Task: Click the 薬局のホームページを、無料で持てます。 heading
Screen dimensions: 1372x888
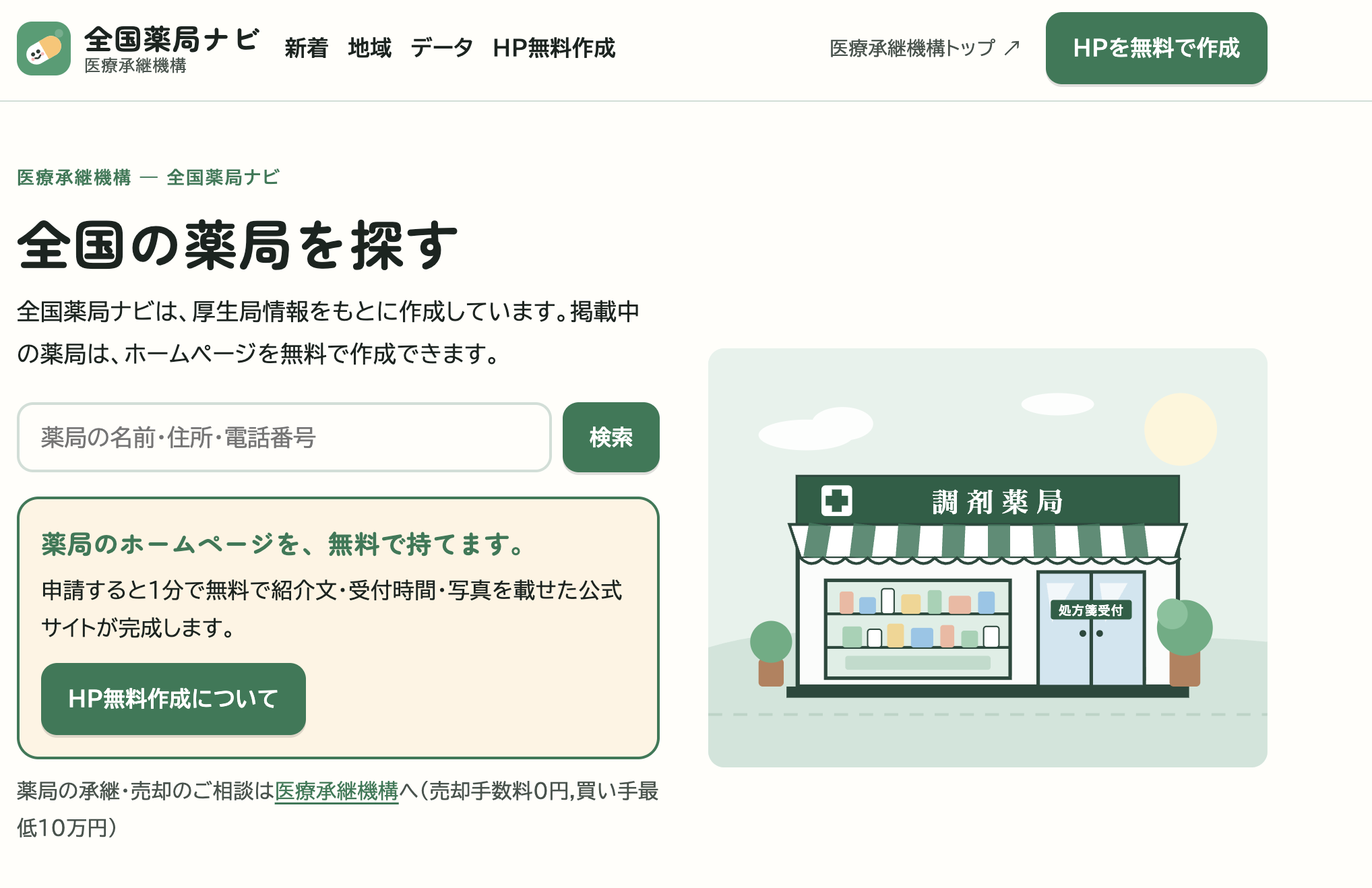Action: click(284, 544)
